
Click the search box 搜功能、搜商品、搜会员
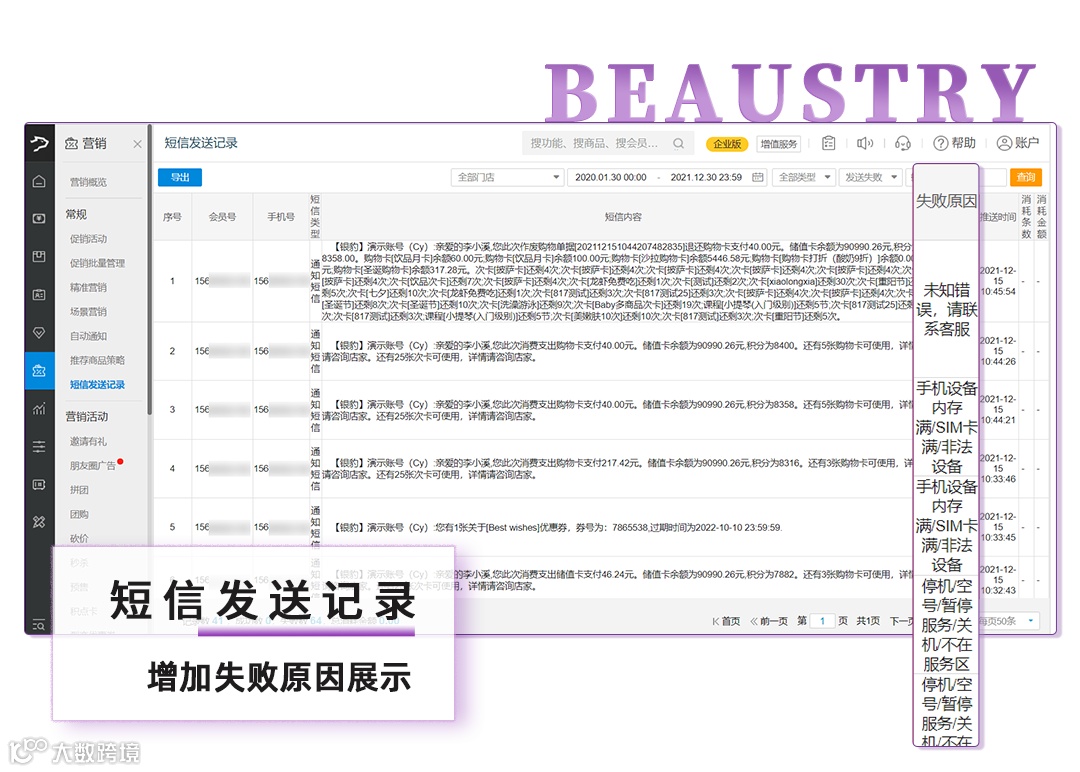(x=606, y=143)
